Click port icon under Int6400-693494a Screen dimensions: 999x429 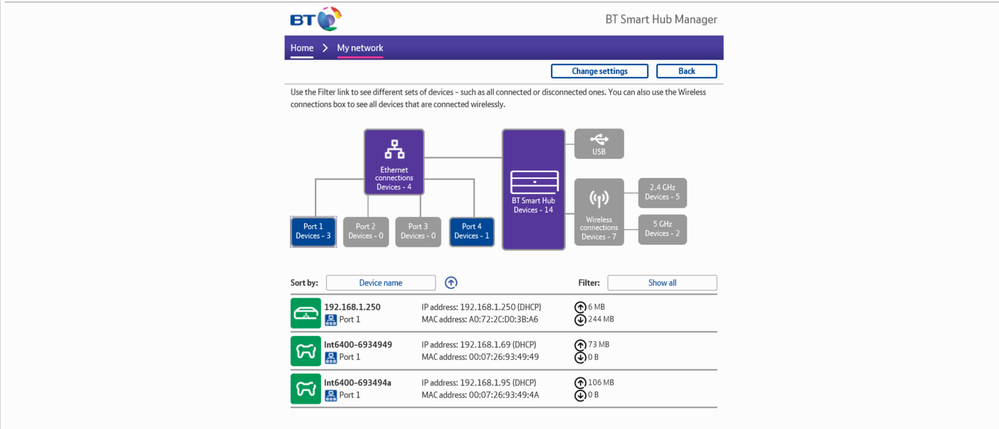(x=331, y=395)
